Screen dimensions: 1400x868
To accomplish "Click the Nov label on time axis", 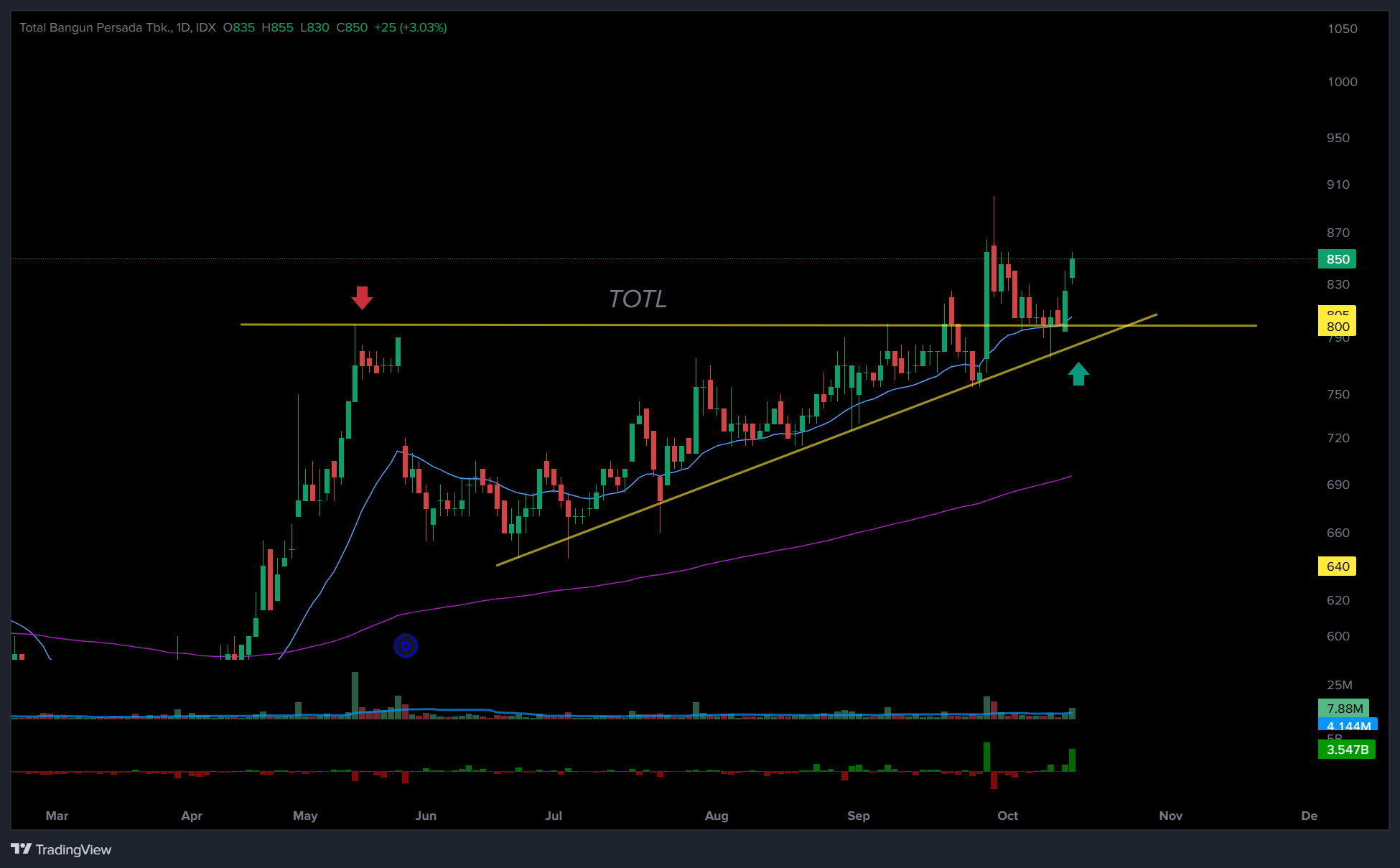I will tap(1170, 816).
